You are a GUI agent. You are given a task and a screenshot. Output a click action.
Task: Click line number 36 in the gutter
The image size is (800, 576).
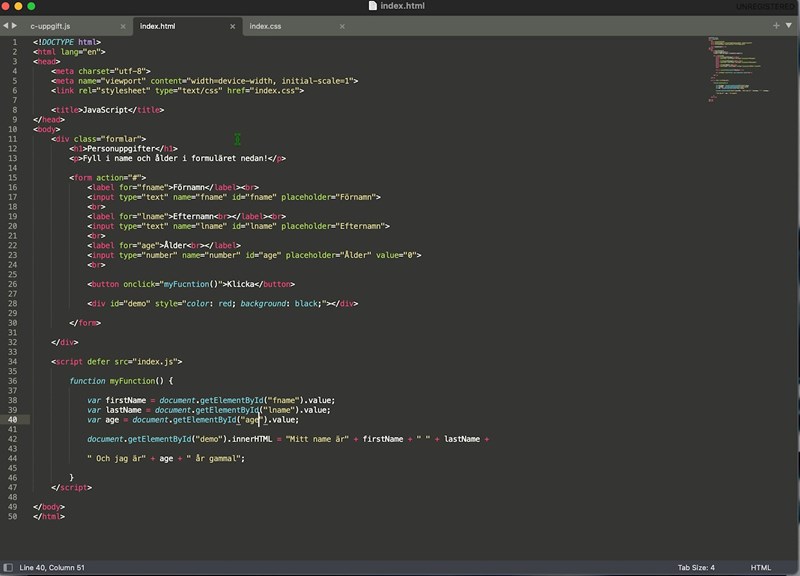(14, 381)
